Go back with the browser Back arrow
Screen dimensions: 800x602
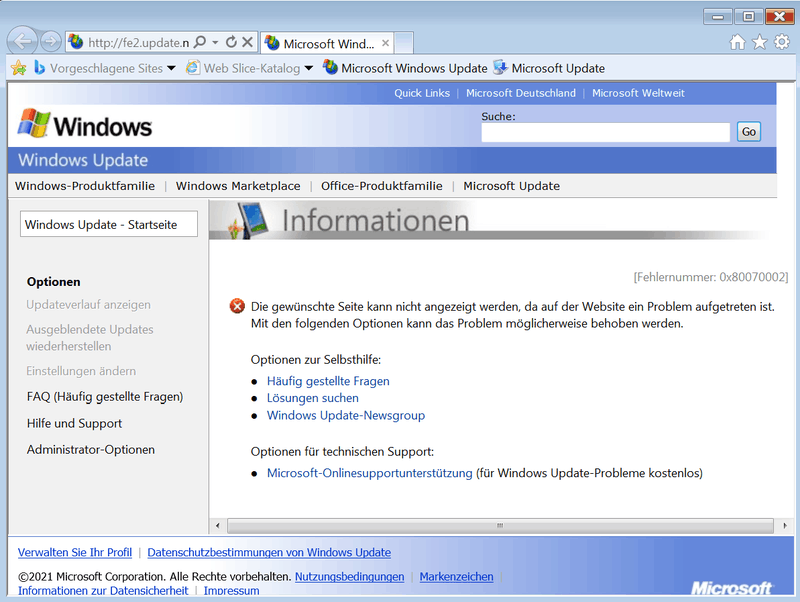(x=22, y=41)
